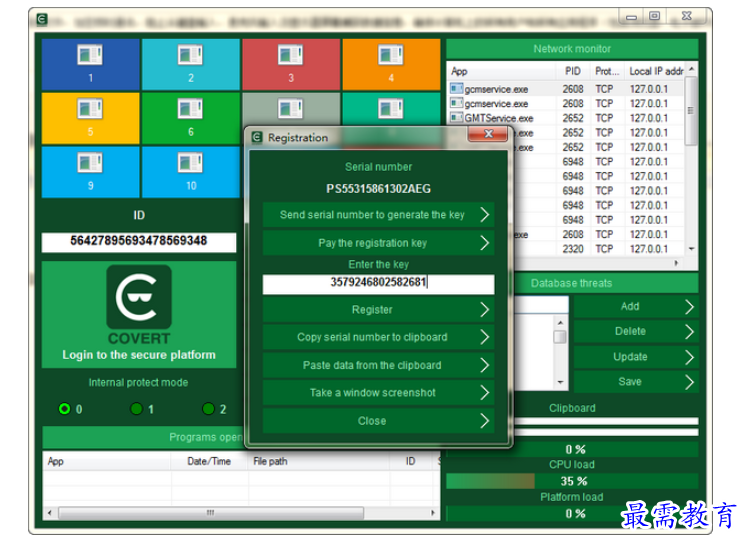
Task: Select internal protect mode 0 radio button
Action: (65, 409)
